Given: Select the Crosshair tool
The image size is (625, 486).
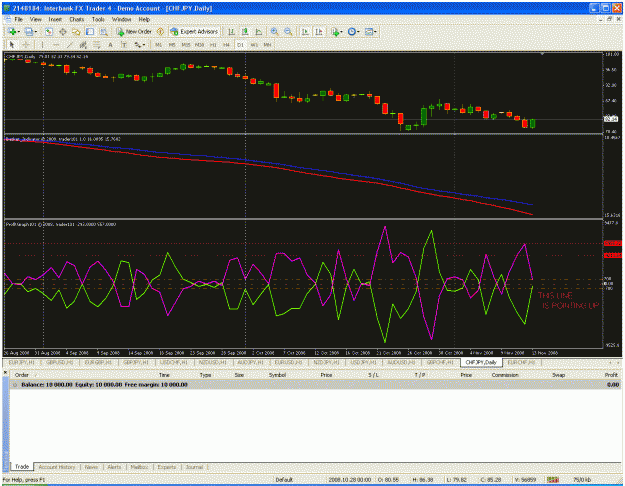Looking at the screenshot, I should pos(26,45).
